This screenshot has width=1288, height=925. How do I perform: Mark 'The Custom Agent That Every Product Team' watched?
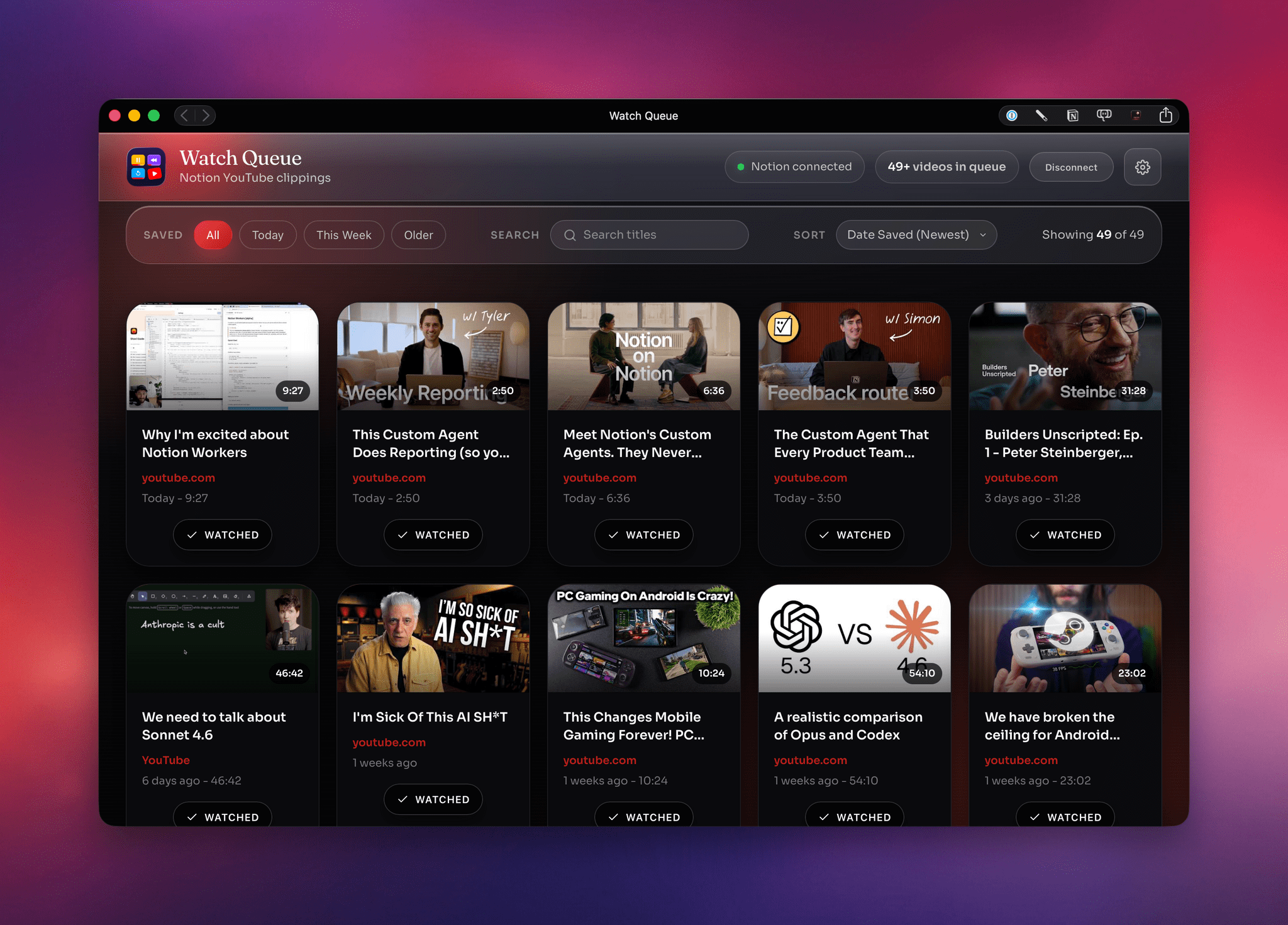tap(855, 535)
